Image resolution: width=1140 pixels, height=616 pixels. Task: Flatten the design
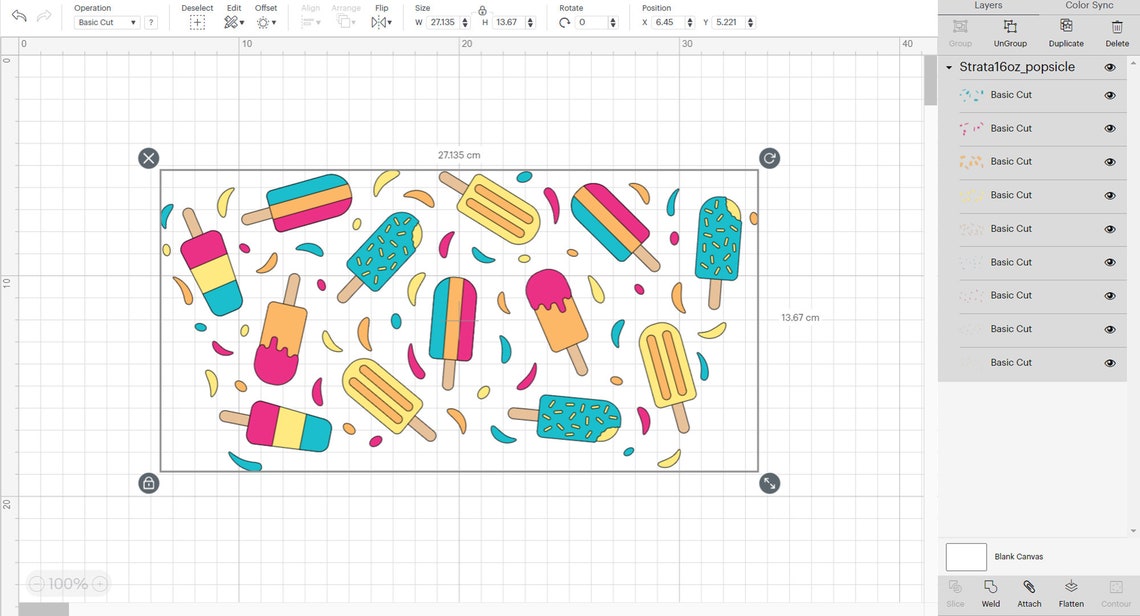[x=1071, y=592]
